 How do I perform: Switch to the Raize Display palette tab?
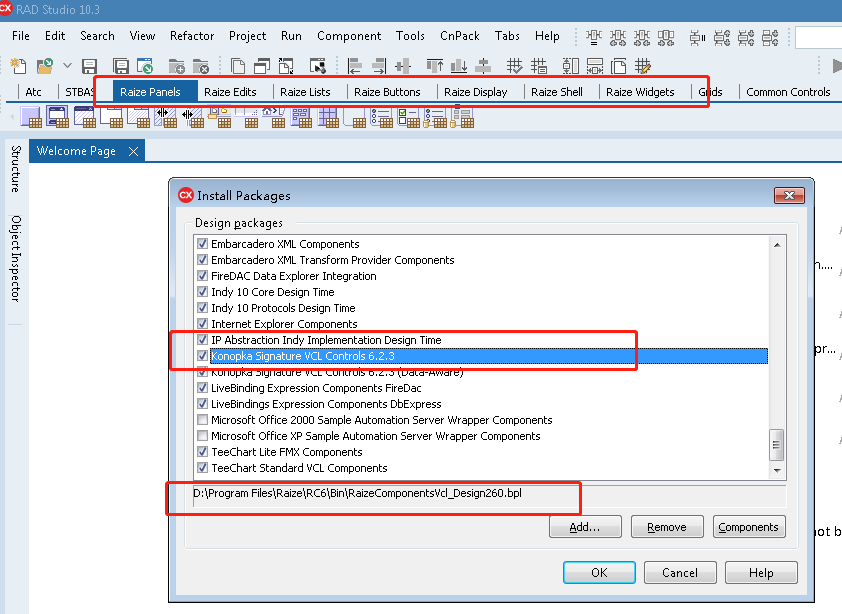tap(476, 92)
